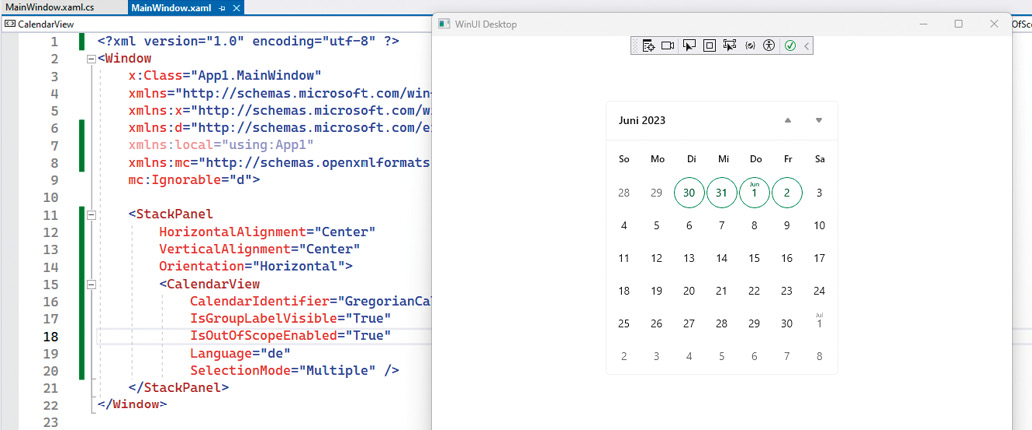The image size is (1032, 430).
Task: Select day 22 in the calendar
Action: [754, 290]
